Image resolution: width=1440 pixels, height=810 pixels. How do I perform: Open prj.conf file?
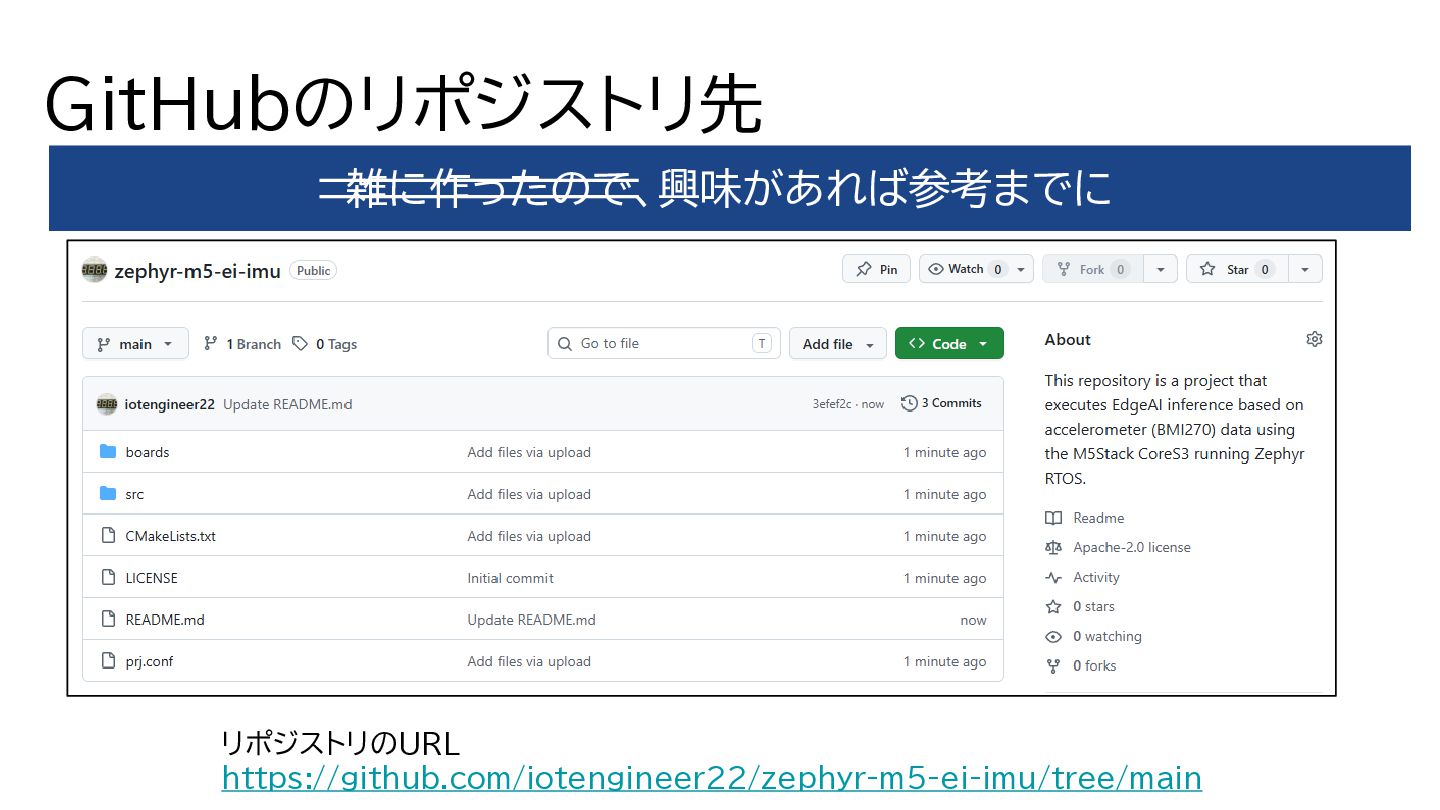(x=149, y=661)
